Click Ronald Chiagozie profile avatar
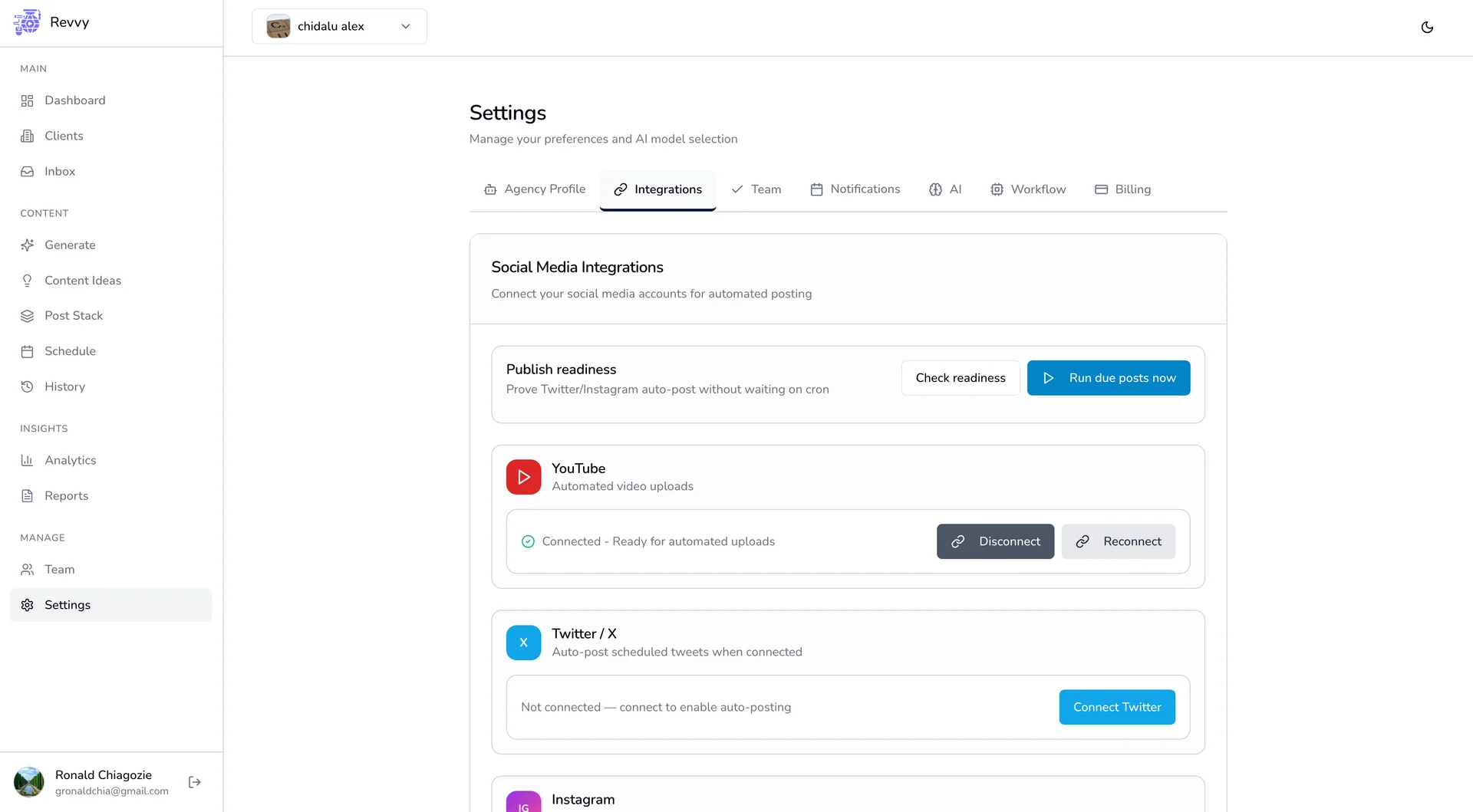Viewport: 1473px width, 812px height. (29, 782)
